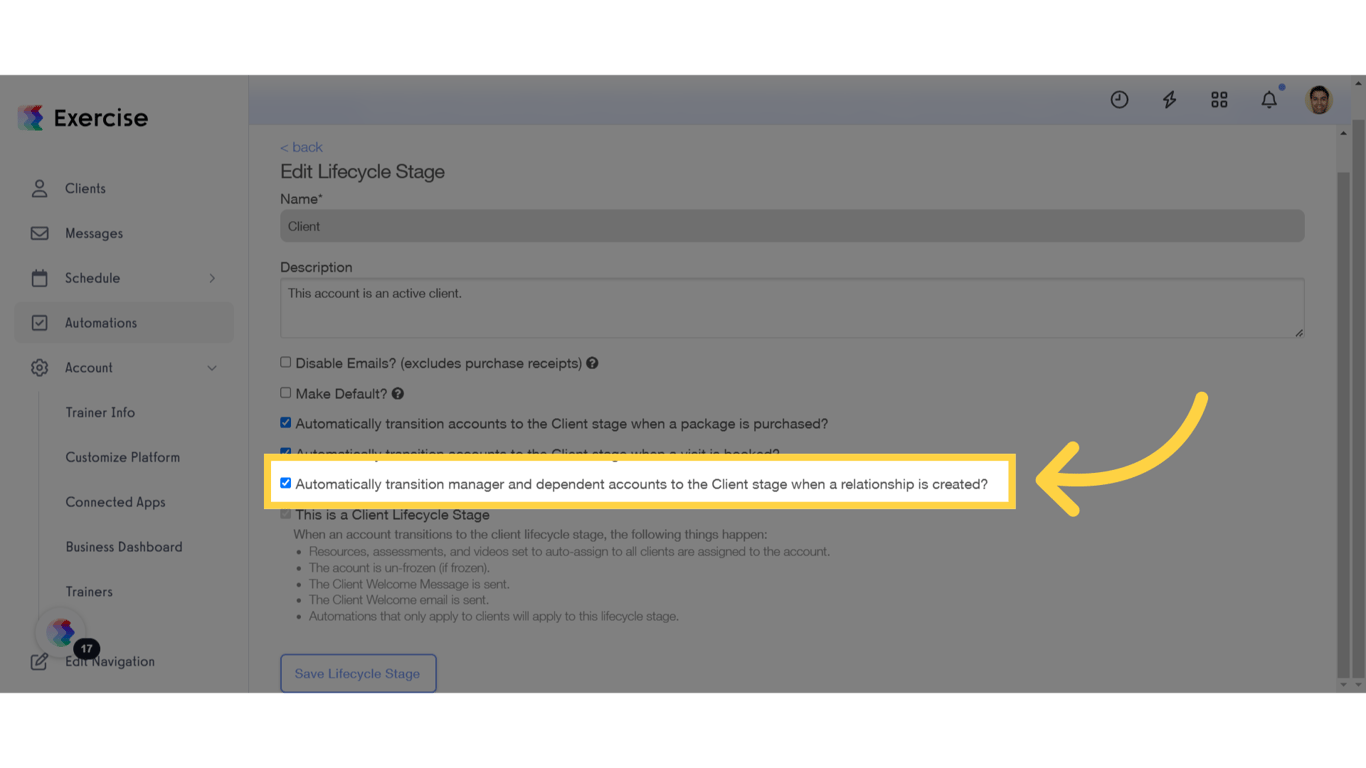The height and width of the screenshot is (768, 1366).
Task: Go to Business Dashboard under Account
Action: [124, 546]
